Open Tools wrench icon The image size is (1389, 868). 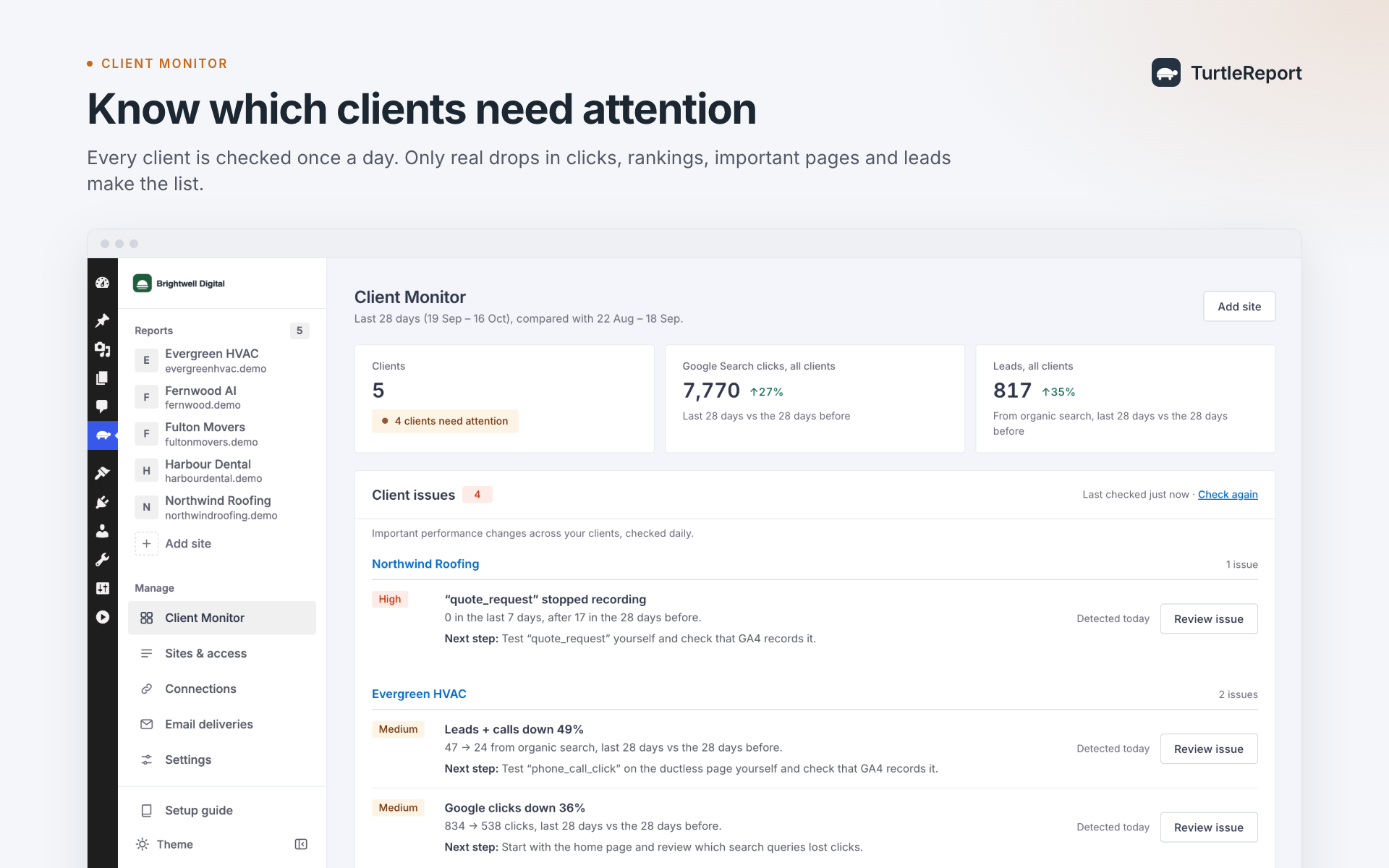[x=102, y=560]
